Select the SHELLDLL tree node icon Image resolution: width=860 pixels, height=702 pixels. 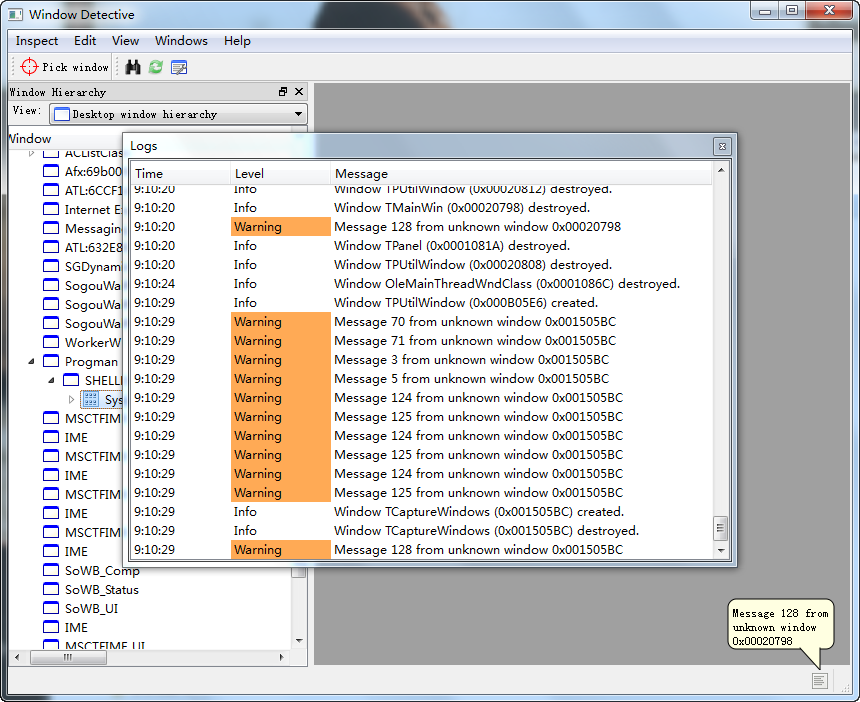pyautogui.click(x=71, y=380)
